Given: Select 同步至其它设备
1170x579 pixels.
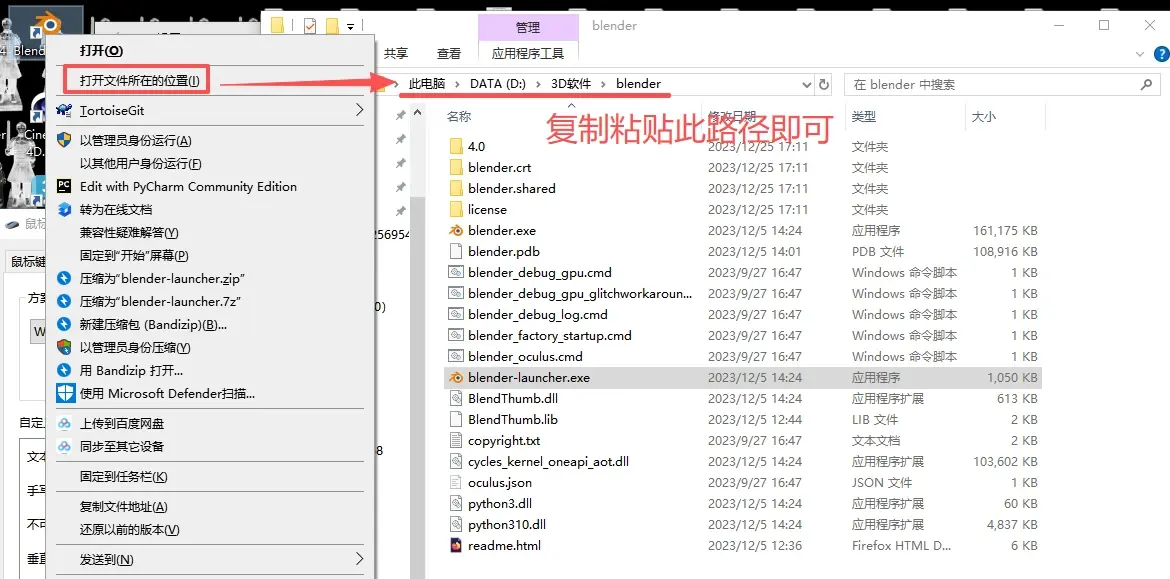Looking at the screenshot, I should click(122, 446).
